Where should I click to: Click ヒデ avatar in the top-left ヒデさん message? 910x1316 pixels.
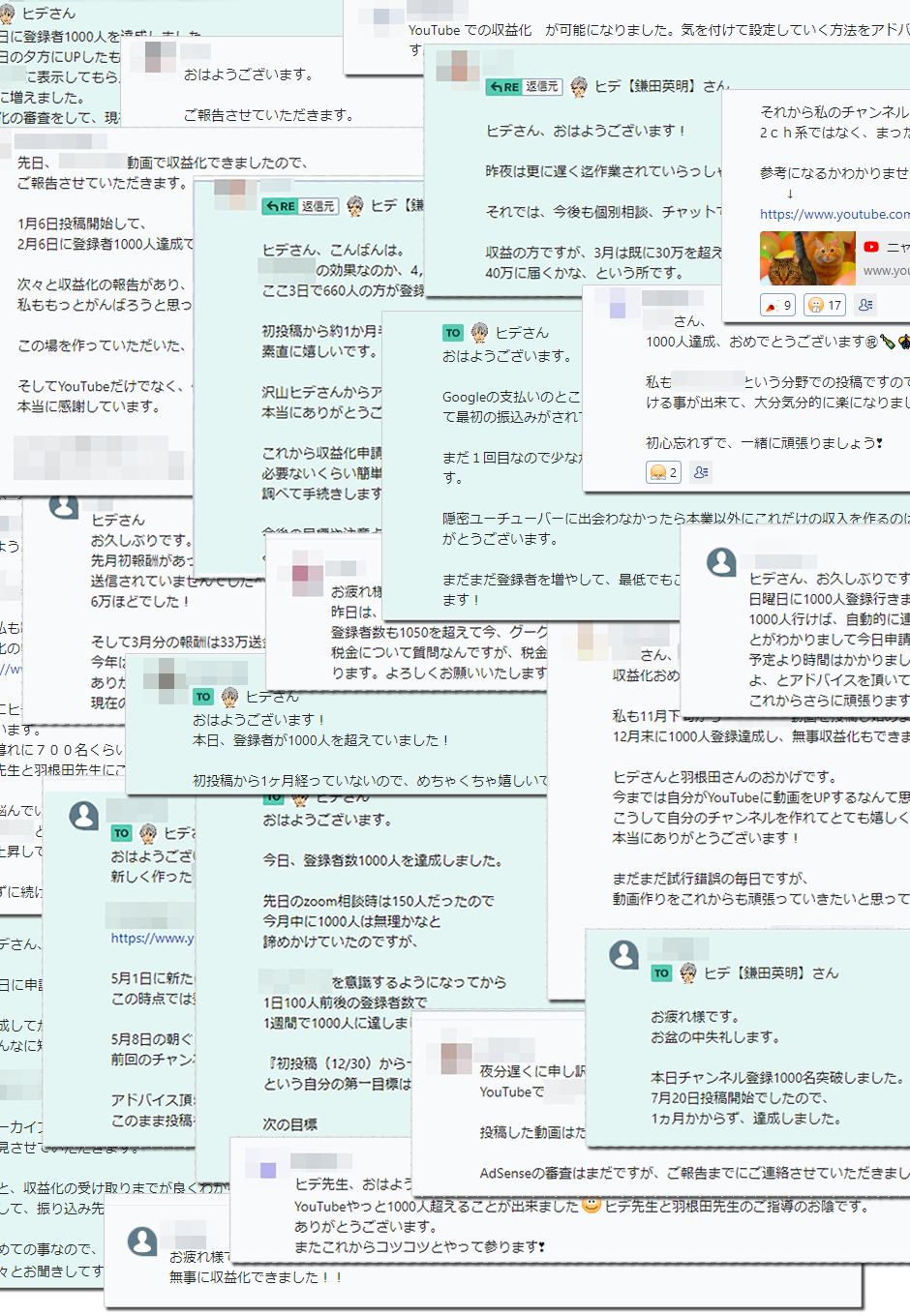click(x=8, y=14)
